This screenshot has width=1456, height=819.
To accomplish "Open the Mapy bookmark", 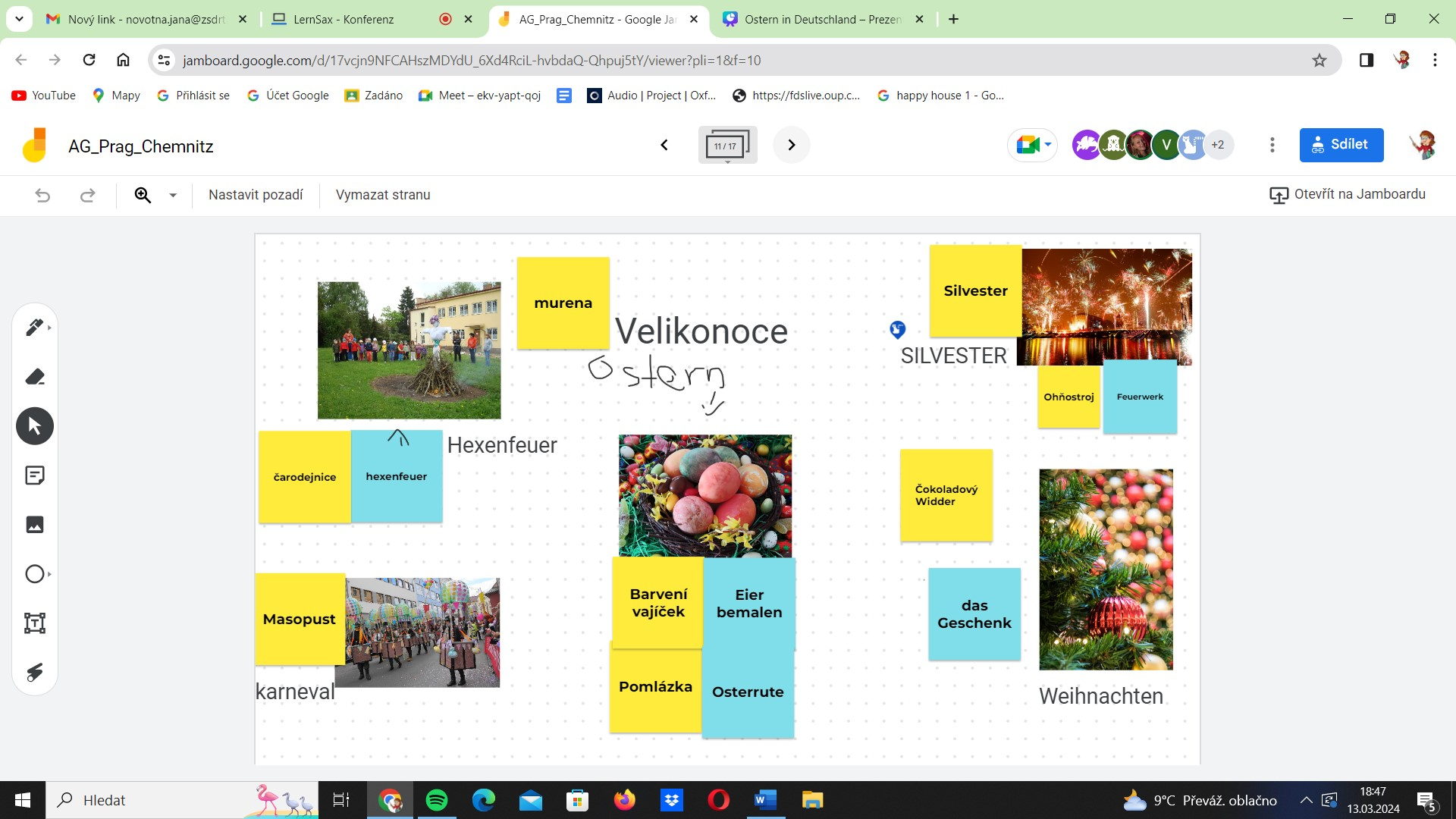I will 116,96.
